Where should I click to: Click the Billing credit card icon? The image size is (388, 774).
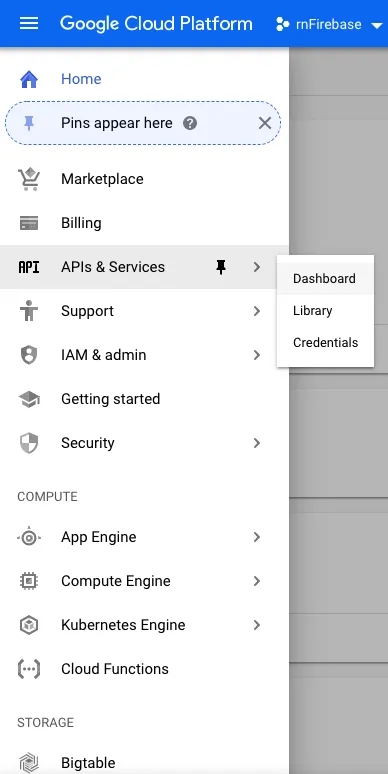click(29, 223)
